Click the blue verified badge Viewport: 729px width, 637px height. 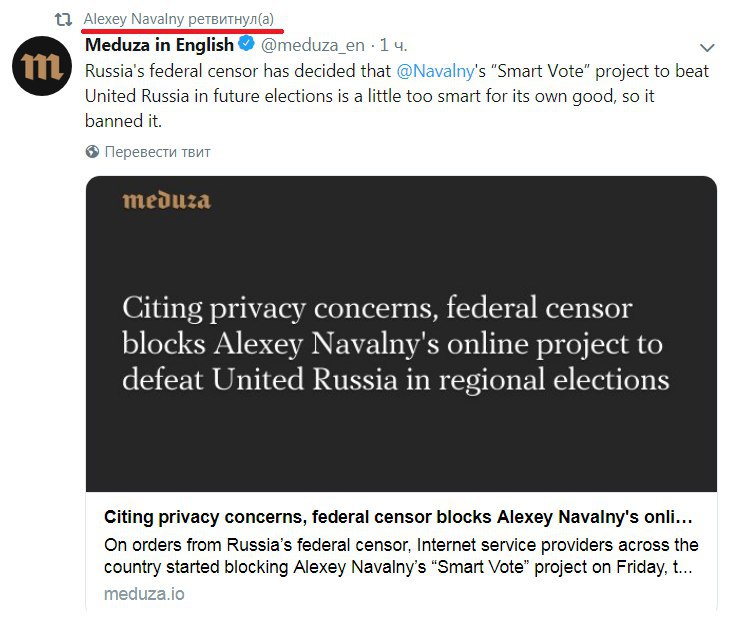pos(246,44)
